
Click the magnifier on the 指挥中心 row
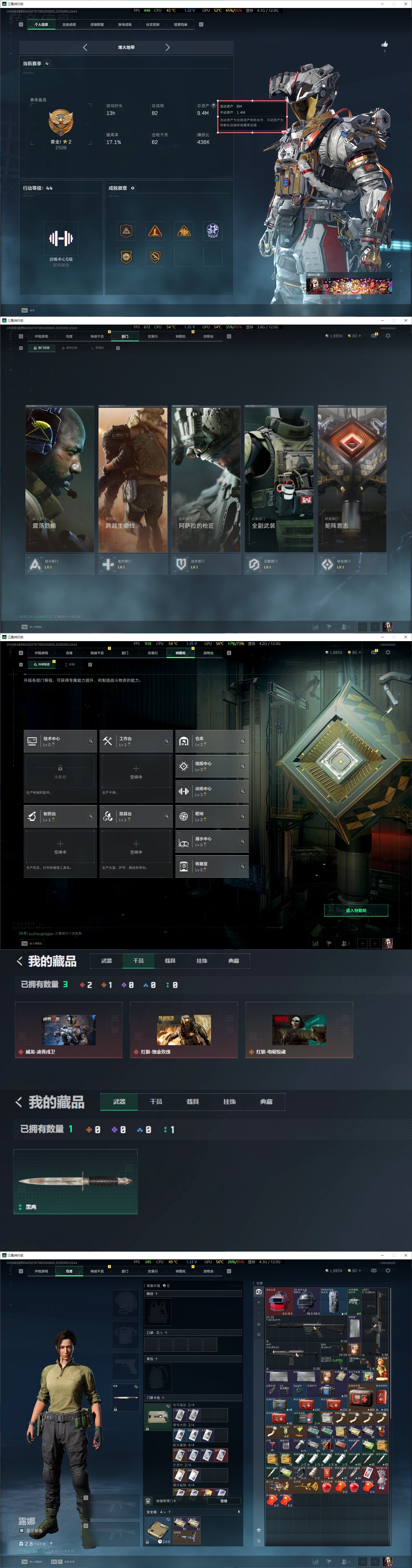(243, 766)
